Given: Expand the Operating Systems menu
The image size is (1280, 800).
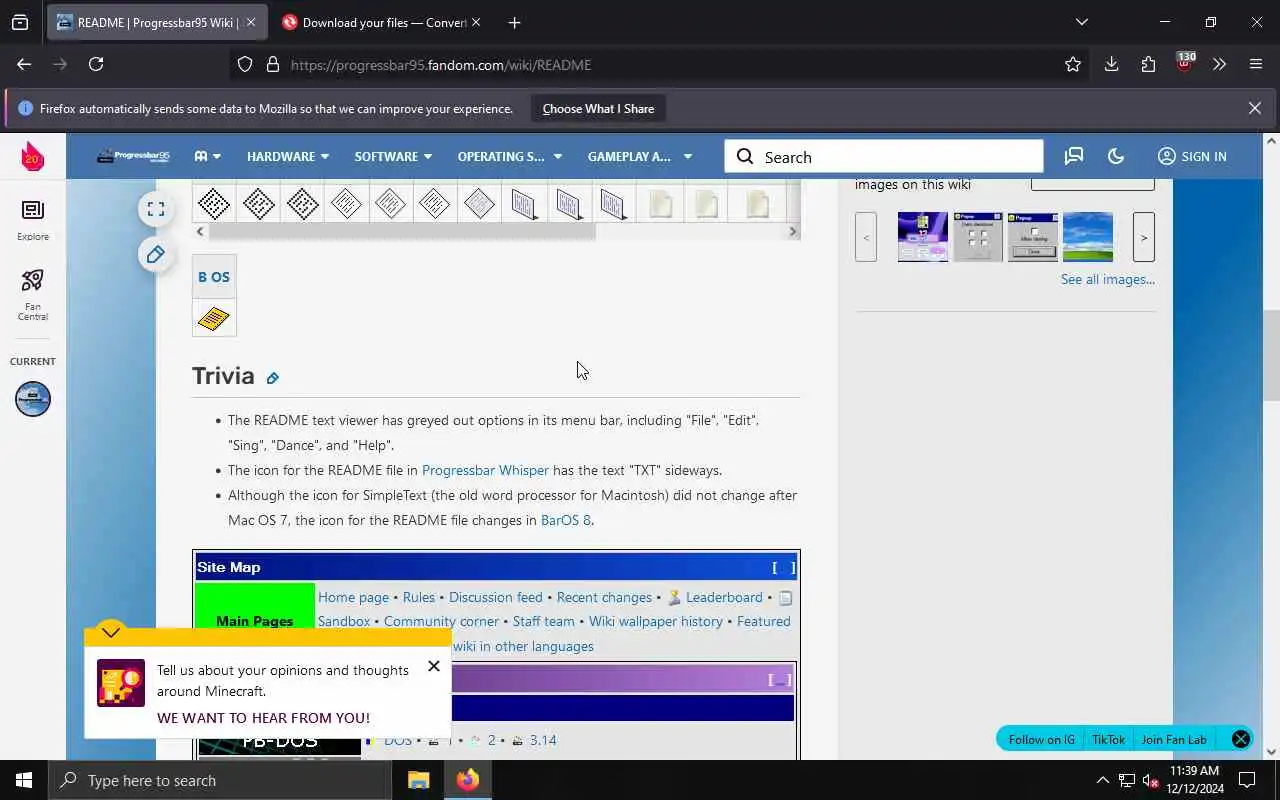Looking at the screenshot, I should pos(509,156).
